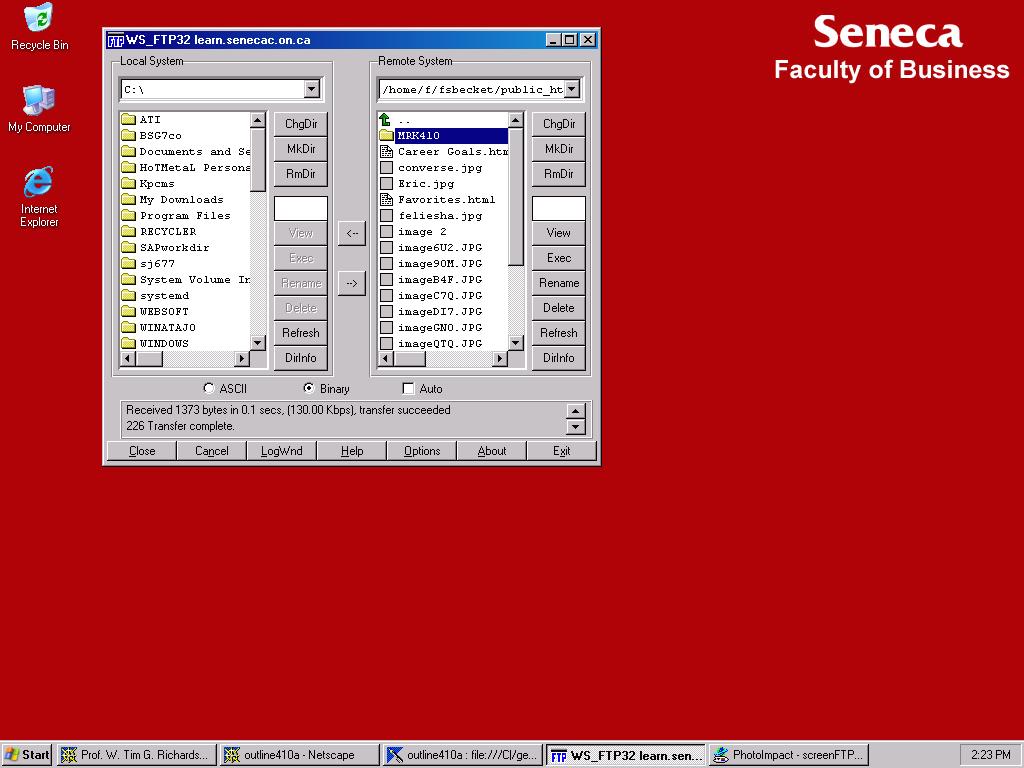The image size is (1024, 768).
Task: Click the Eric.jpg file icon
Action: 387,184
